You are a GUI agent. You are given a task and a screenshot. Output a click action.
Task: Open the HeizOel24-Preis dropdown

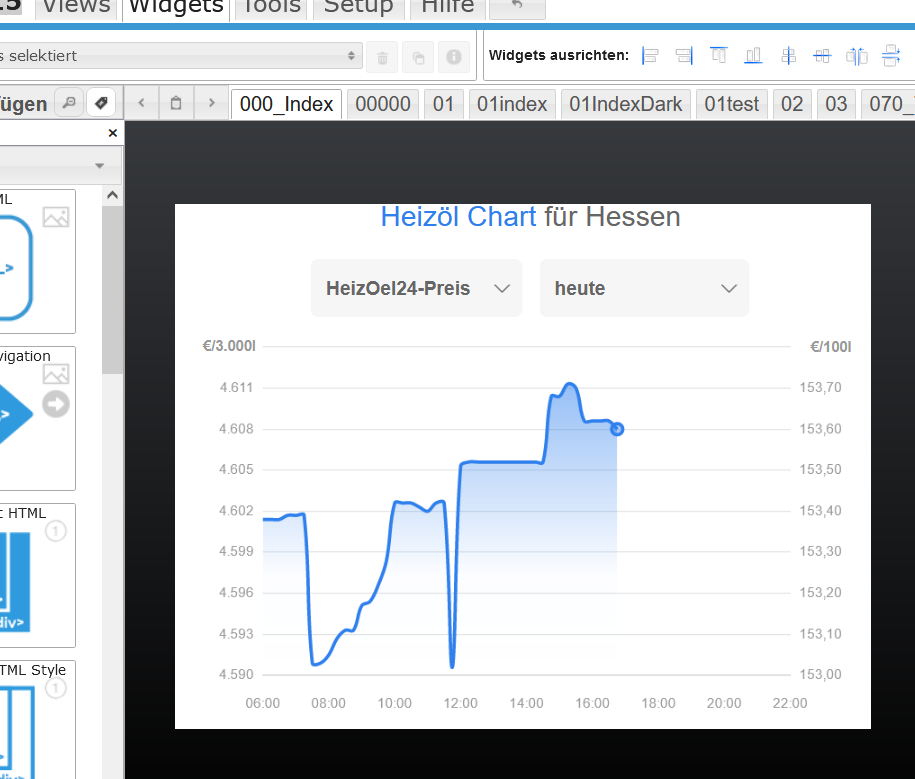point(416,288)
